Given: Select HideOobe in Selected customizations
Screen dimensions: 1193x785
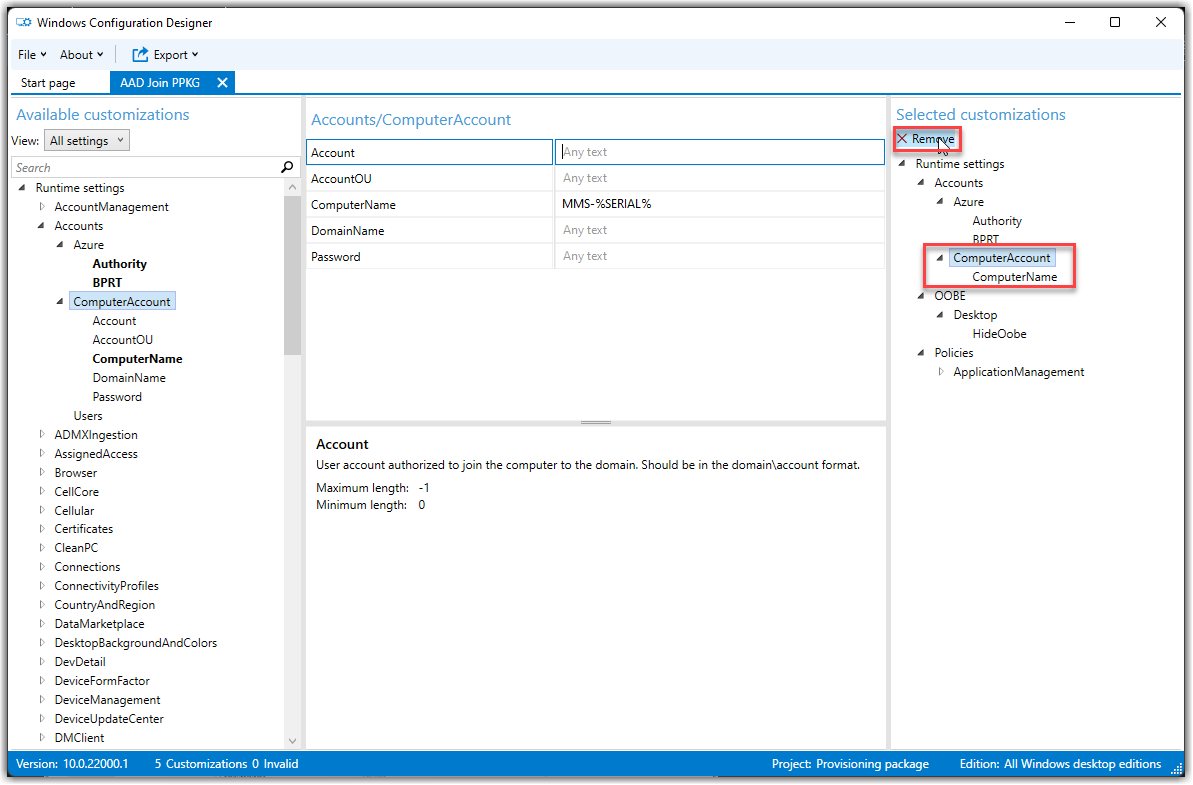Looking at the screenshot, I should click(999, 334).
